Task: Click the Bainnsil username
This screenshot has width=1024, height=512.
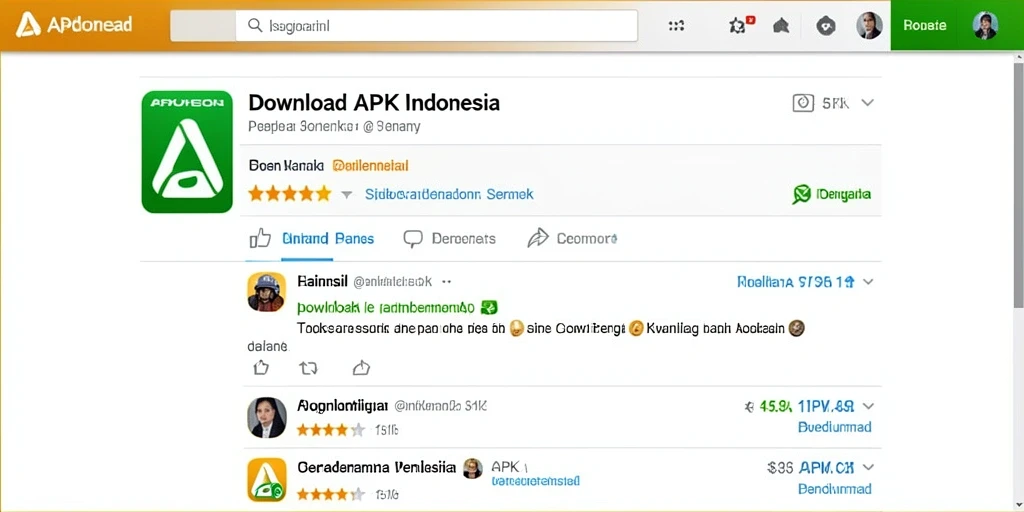Action: pos(321,281)
